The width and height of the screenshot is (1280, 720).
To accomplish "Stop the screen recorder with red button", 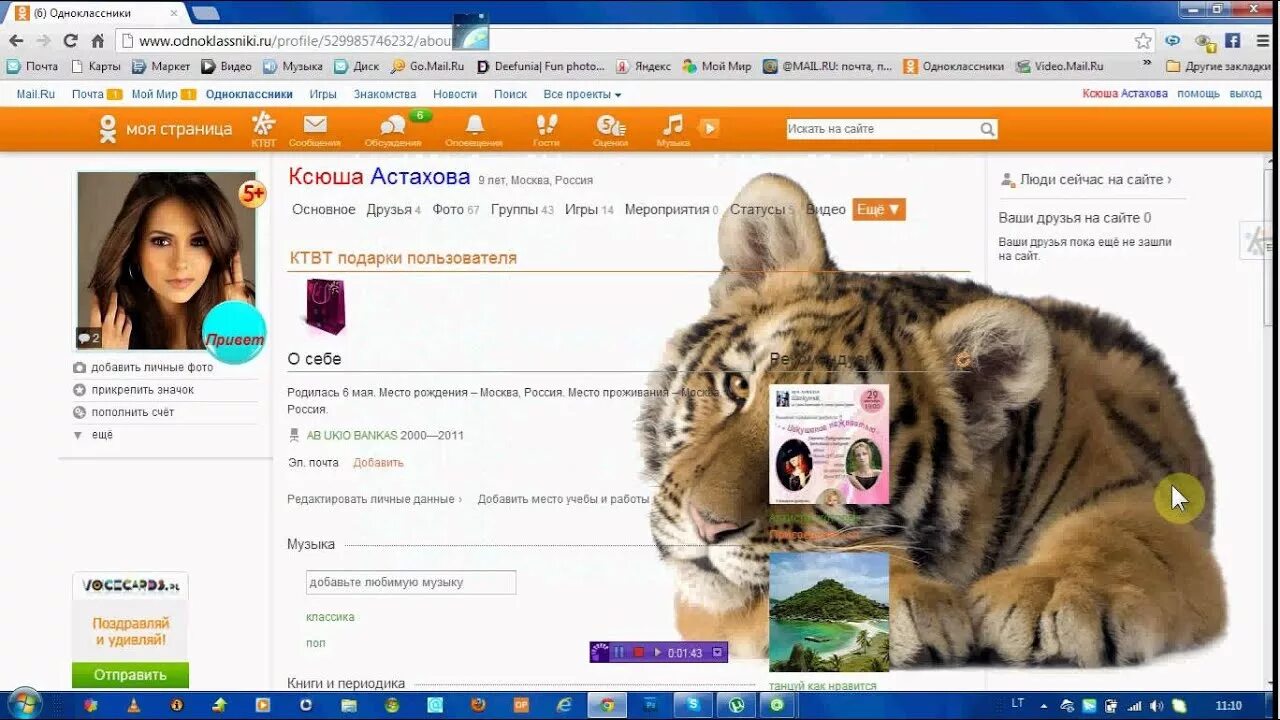I will [x=638, y=653].
